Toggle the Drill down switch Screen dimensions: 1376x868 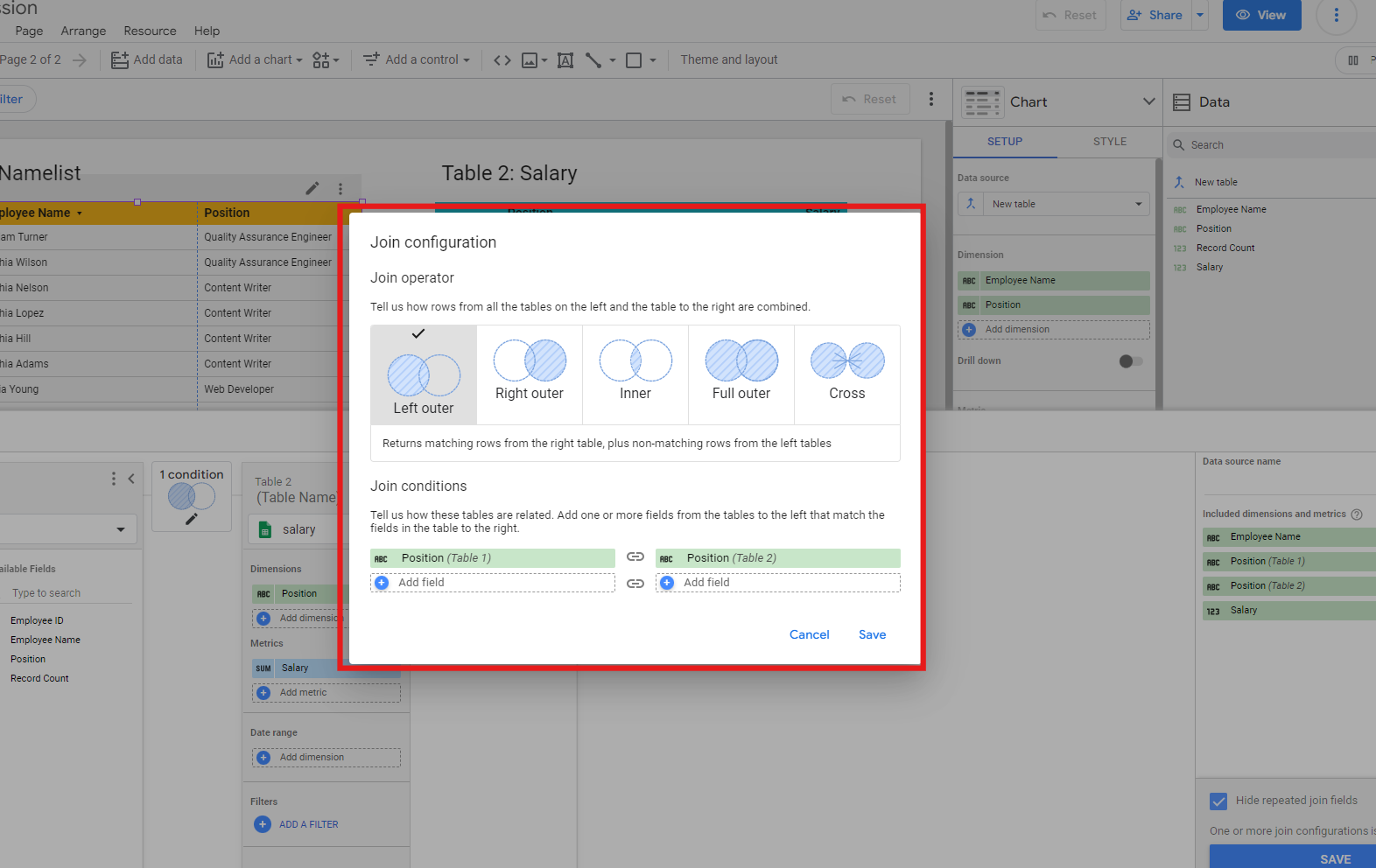tap(1130, 361)
